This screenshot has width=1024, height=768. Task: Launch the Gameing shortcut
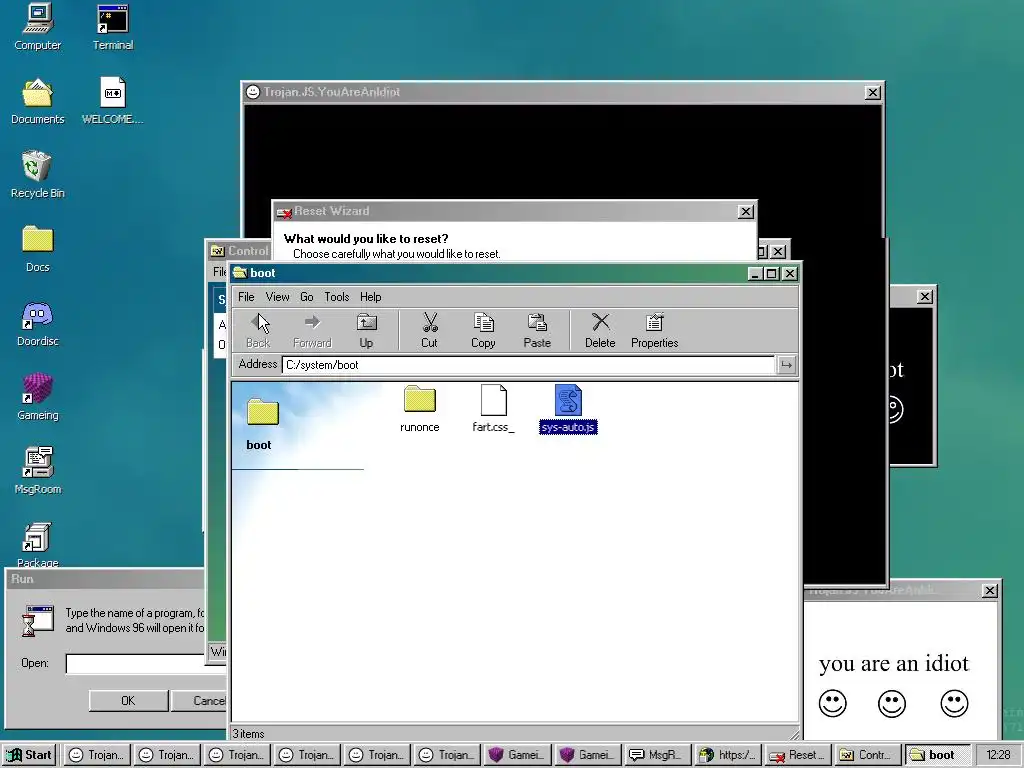tap(37, 397)
